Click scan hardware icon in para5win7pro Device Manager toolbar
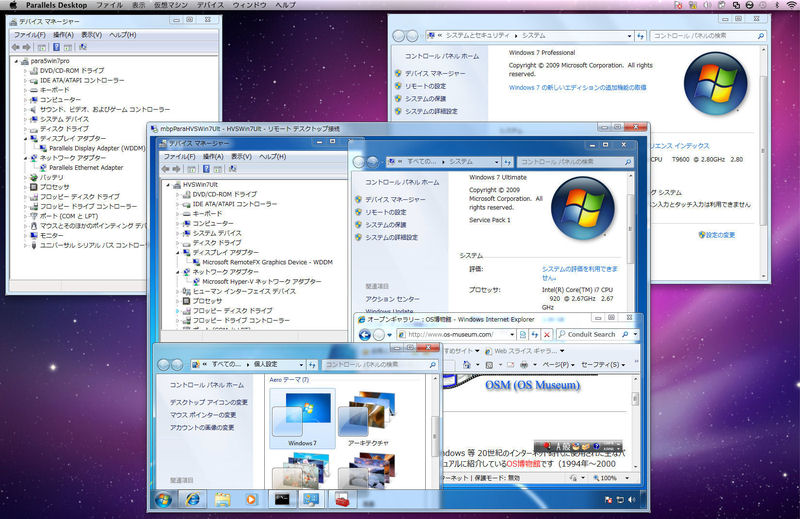Screen dimensions: 800x519 pyautogui.click(x=83, y=47)
